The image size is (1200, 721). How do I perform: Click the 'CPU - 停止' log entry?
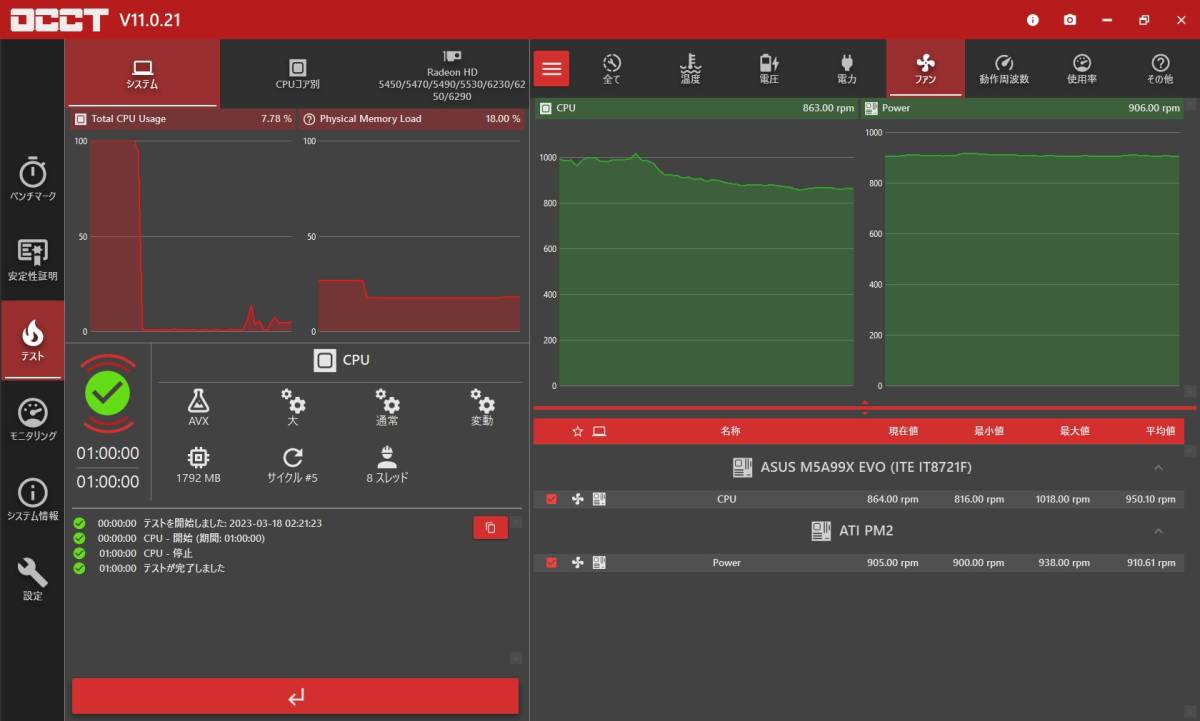pos(168,553)
